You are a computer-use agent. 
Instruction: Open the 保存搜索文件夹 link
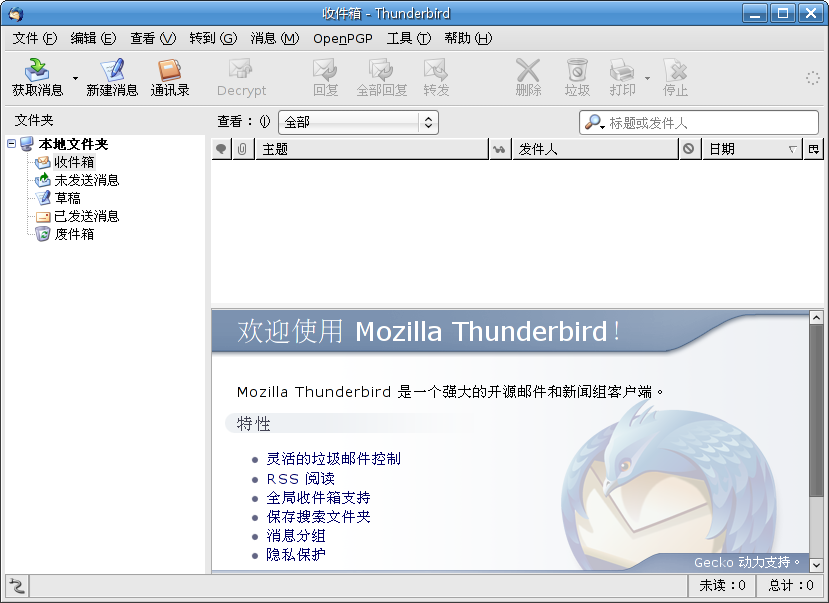318,516
